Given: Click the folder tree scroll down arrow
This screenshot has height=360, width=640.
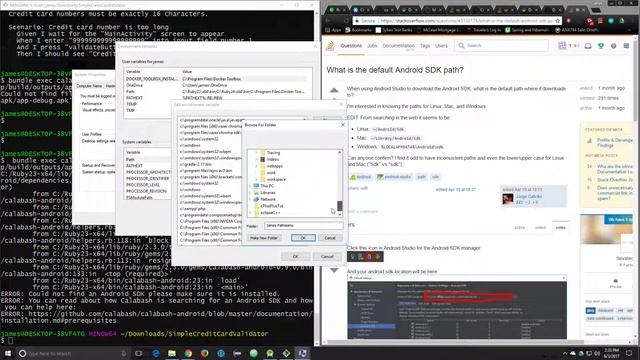Looking at the screenshot, I should click(340, 214).
